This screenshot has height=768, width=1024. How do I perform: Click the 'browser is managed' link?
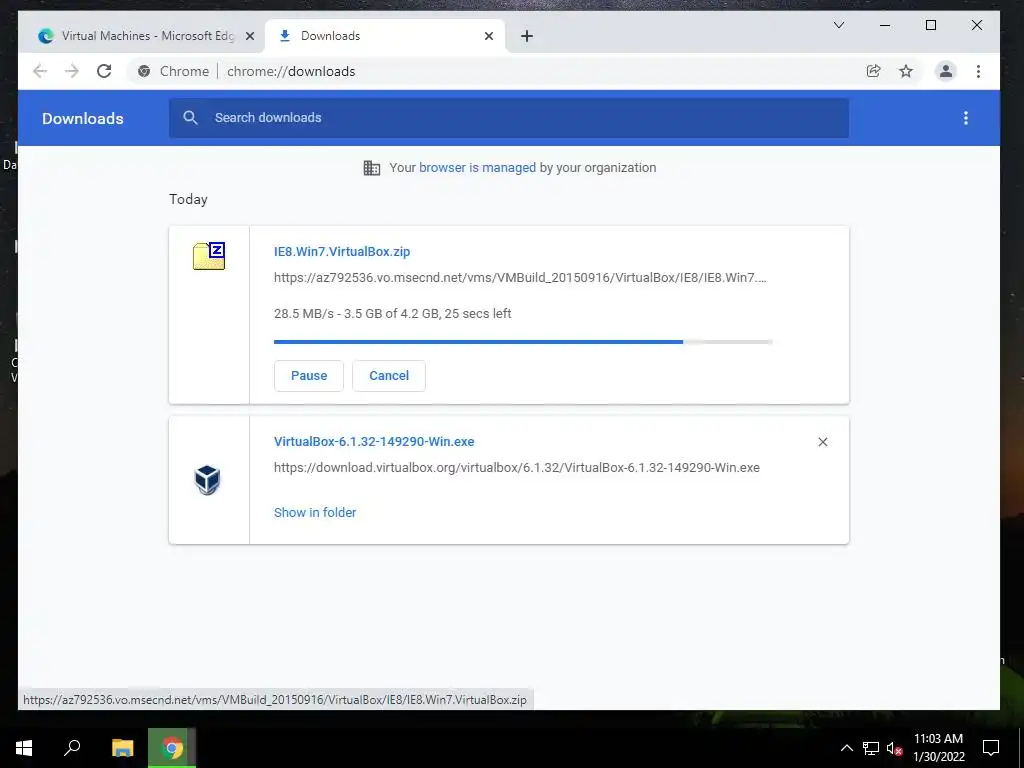477,168
